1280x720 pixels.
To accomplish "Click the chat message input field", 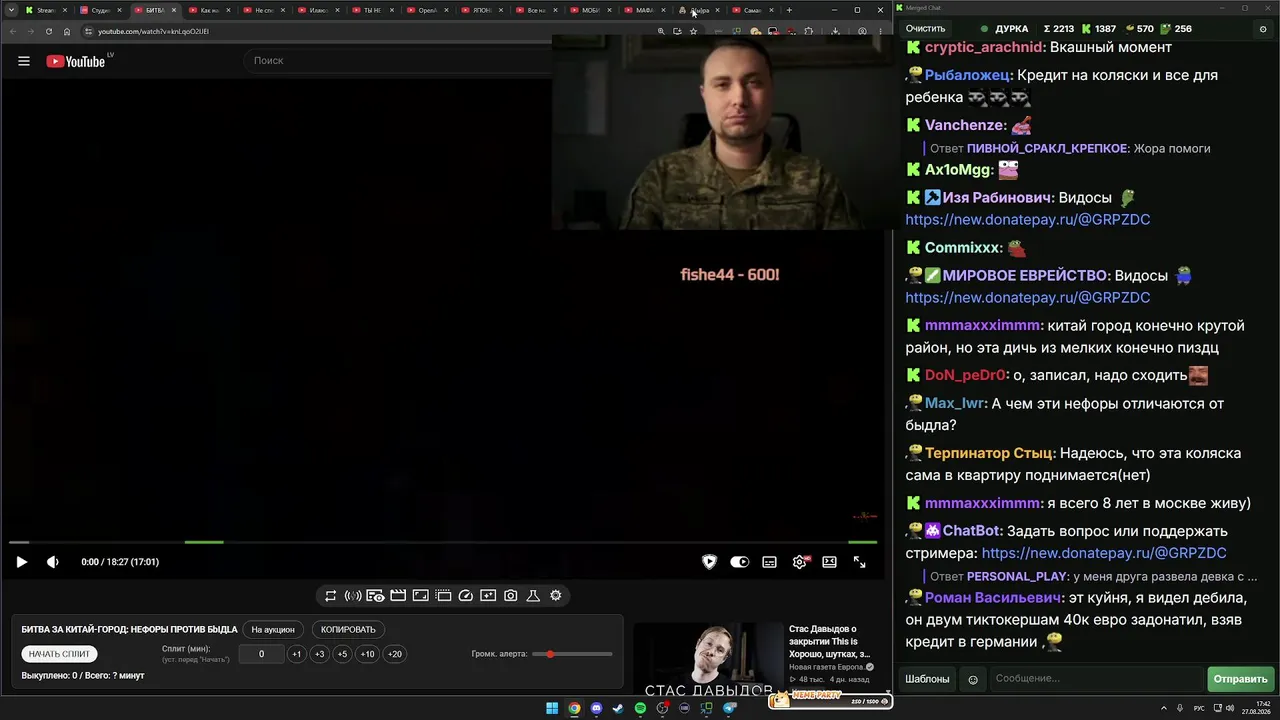I will (x=1096, y=679).
